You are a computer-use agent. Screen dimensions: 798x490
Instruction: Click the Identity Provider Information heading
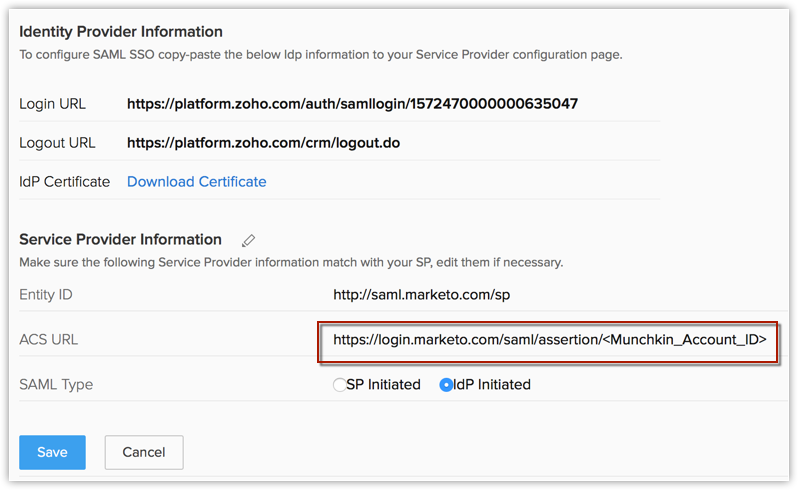[x=121, y=32]
